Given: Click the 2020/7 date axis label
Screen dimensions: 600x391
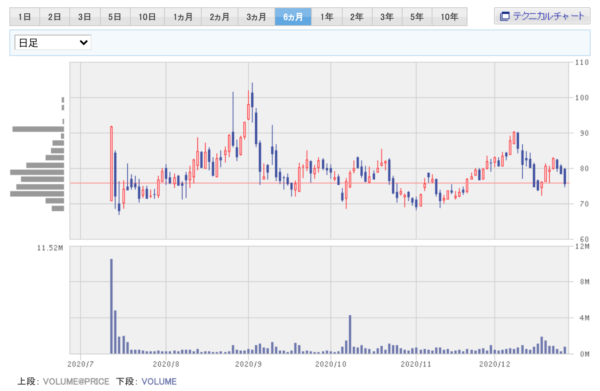Looking at the screenshot, I should click(80, 364).
